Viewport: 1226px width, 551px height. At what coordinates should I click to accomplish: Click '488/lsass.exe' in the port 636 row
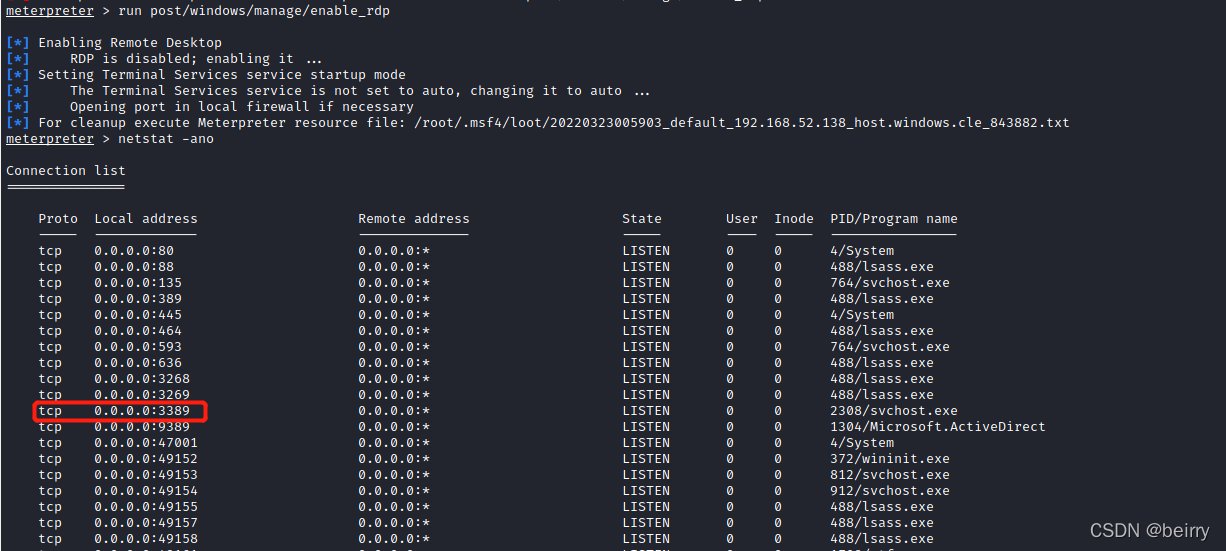point(882,362)
